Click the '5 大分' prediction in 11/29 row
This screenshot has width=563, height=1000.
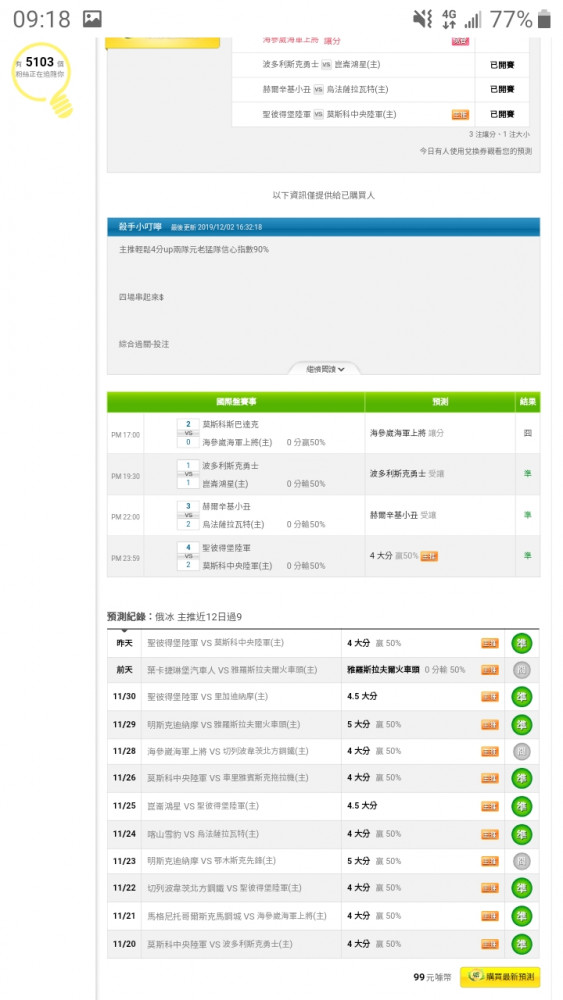click(358, 724)
